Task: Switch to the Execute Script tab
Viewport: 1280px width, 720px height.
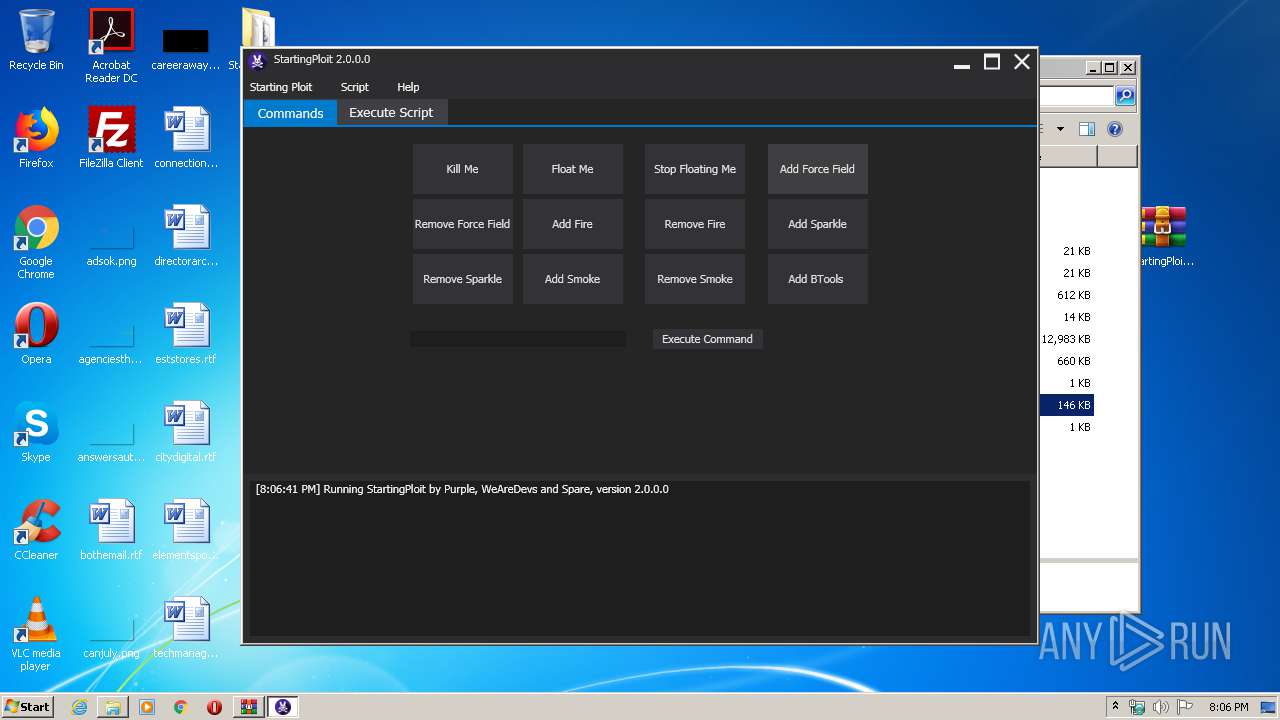Action: 391,113
